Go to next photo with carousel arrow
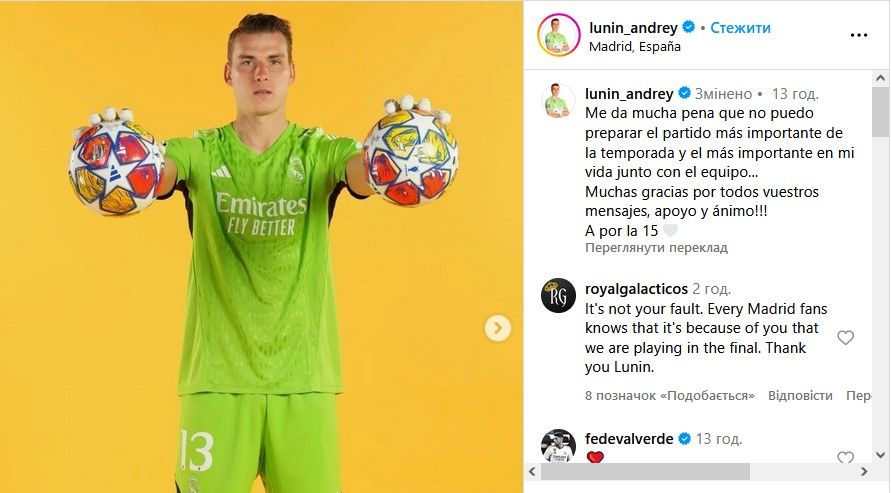The height and width of the screenshot is (493, 891). point(498,328)
